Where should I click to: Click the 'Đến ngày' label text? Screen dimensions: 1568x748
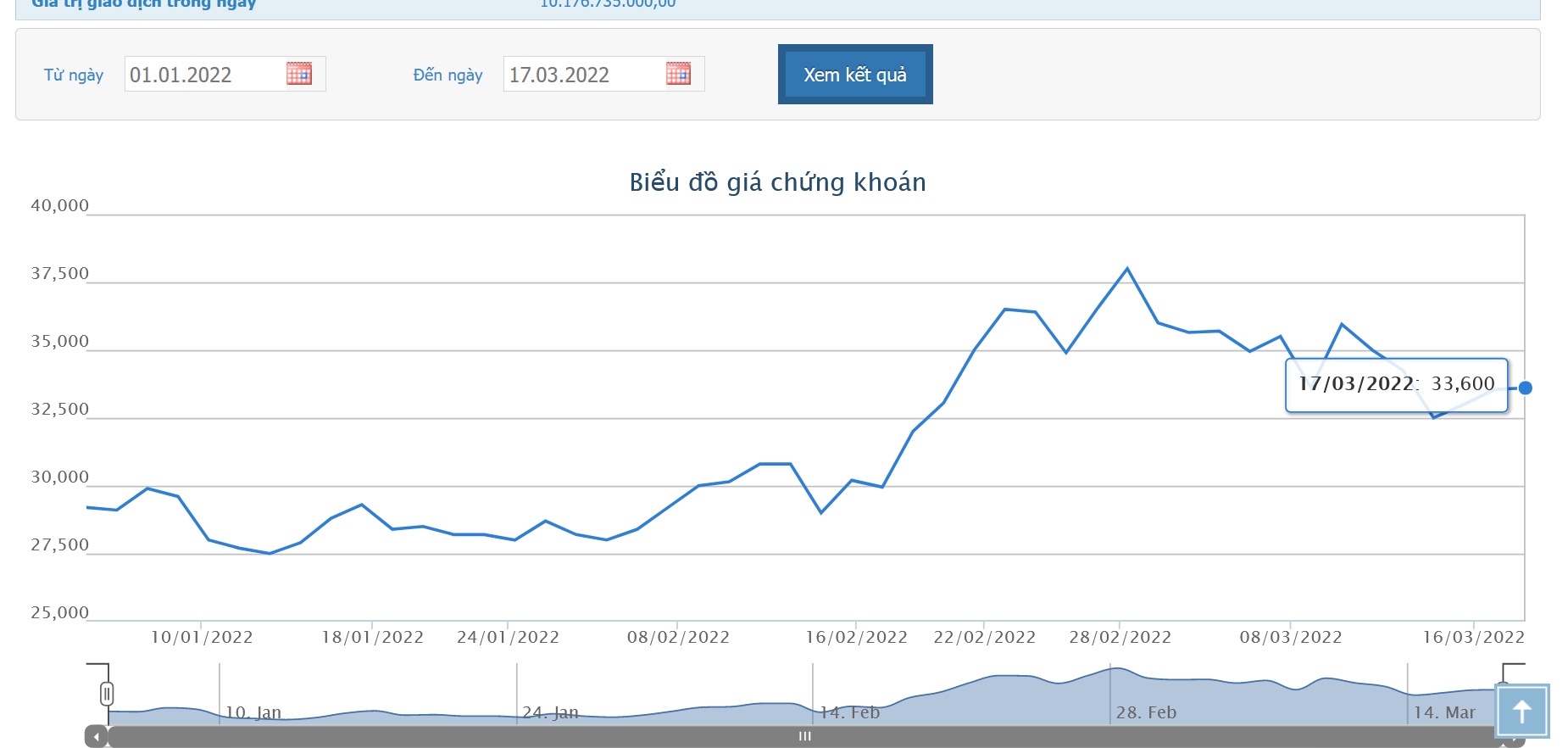point(448,75)
